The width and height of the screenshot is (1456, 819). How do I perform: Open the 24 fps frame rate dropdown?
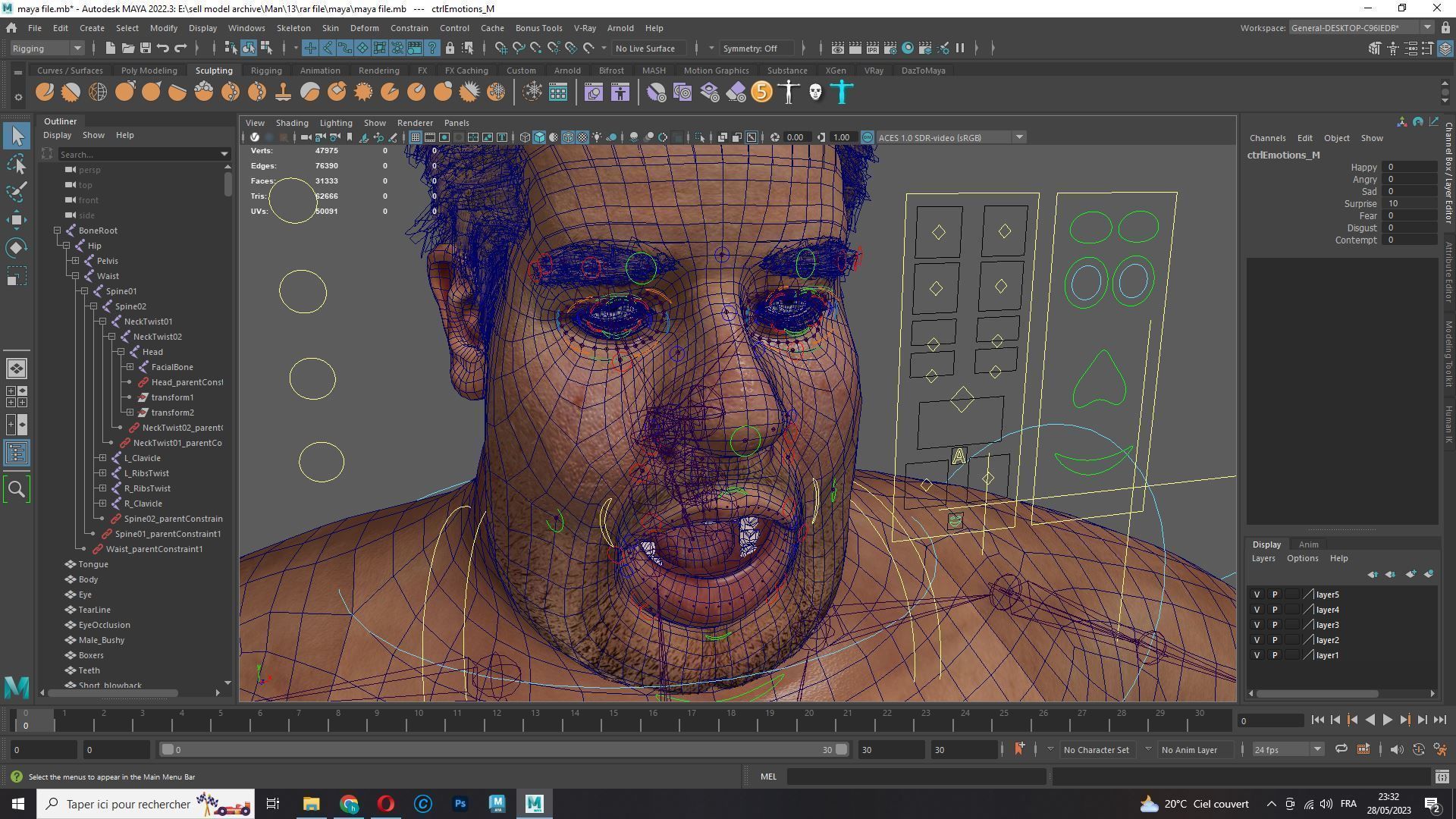click(x=1287, y=749)
